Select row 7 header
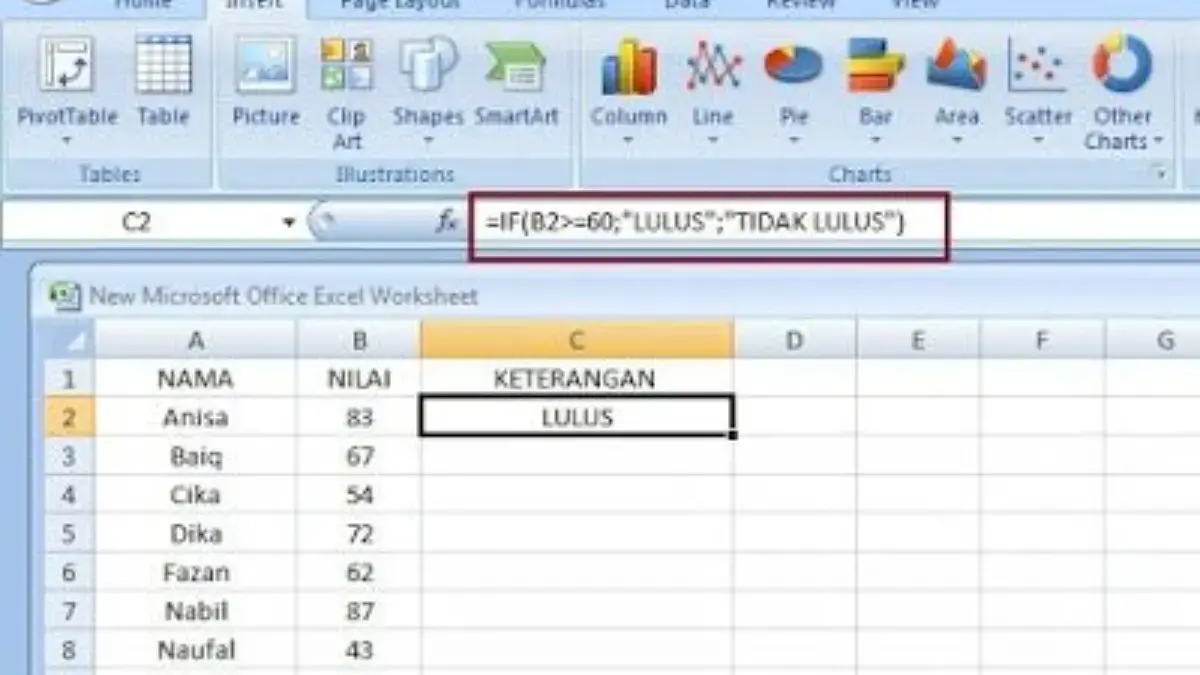 [x=68, y=612]
